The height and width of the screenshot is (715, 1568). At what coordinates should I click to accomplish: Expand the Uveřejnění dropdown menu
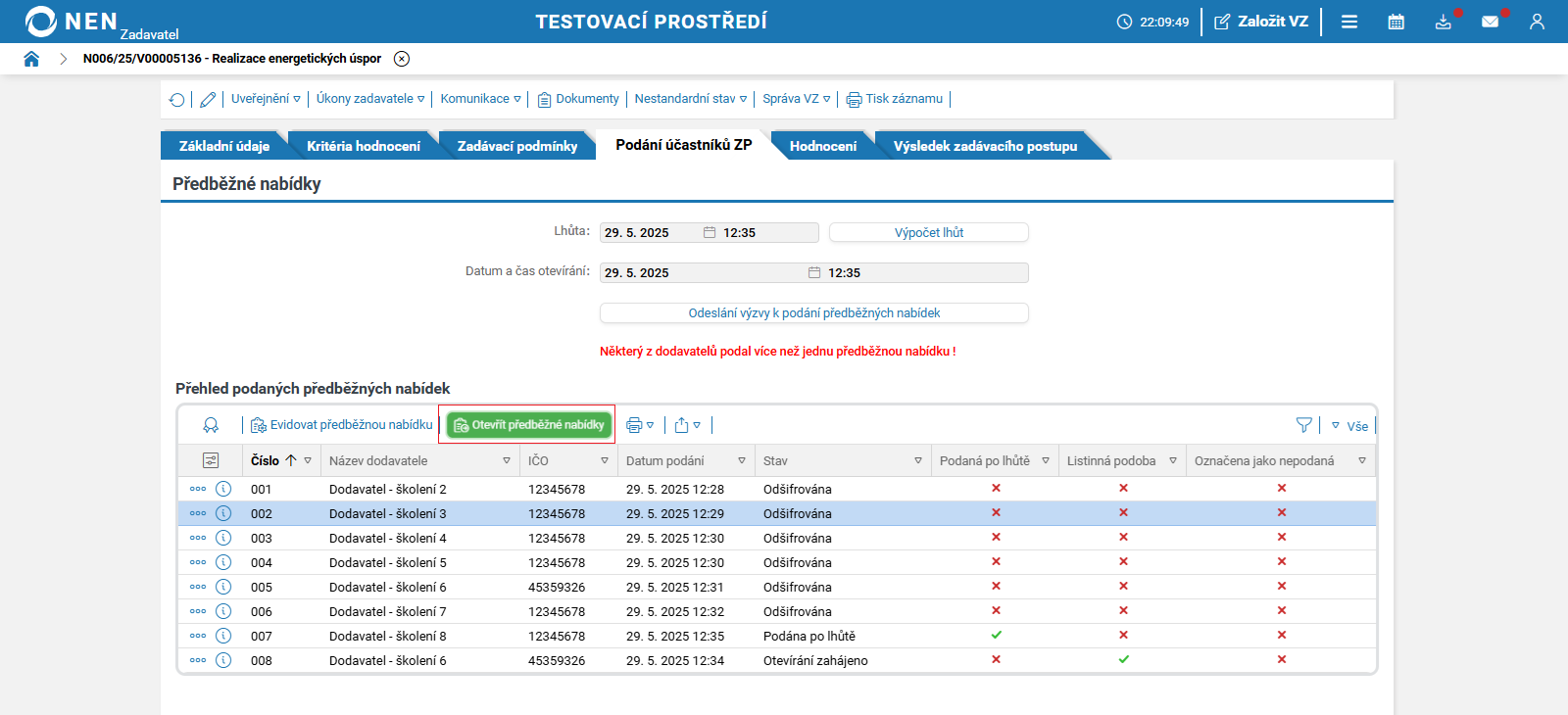click(x=266, y=99)
